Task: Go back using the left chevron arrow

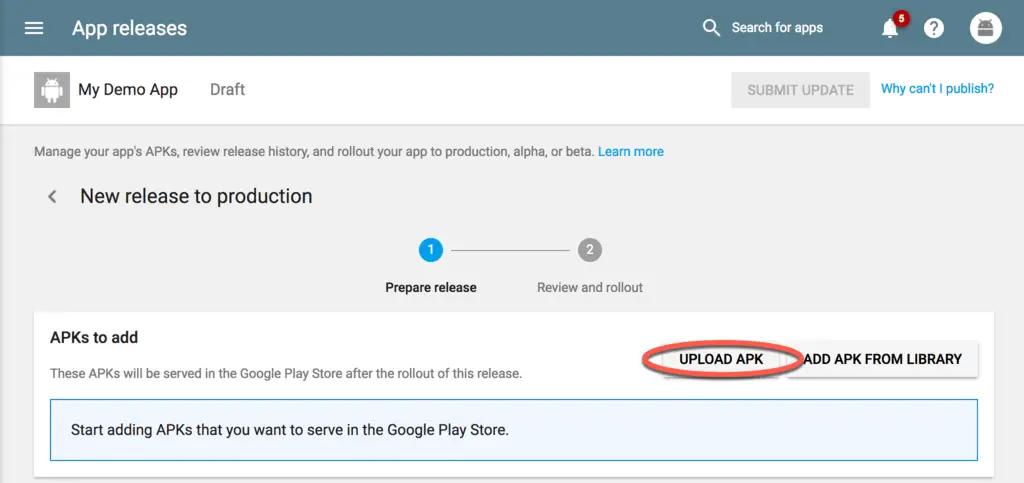Action: click(53, 197)
